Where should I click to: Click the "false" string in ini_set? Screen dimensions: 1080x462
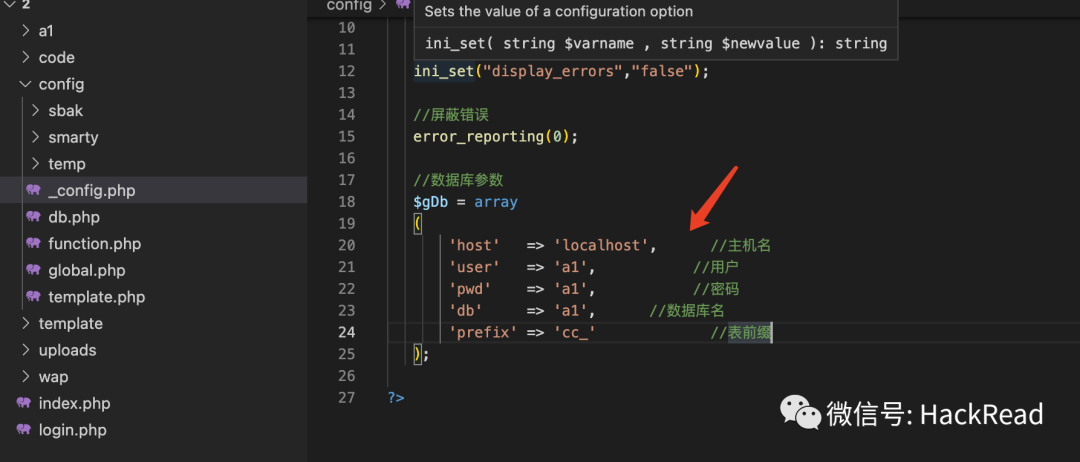click(x=663, y=71)
